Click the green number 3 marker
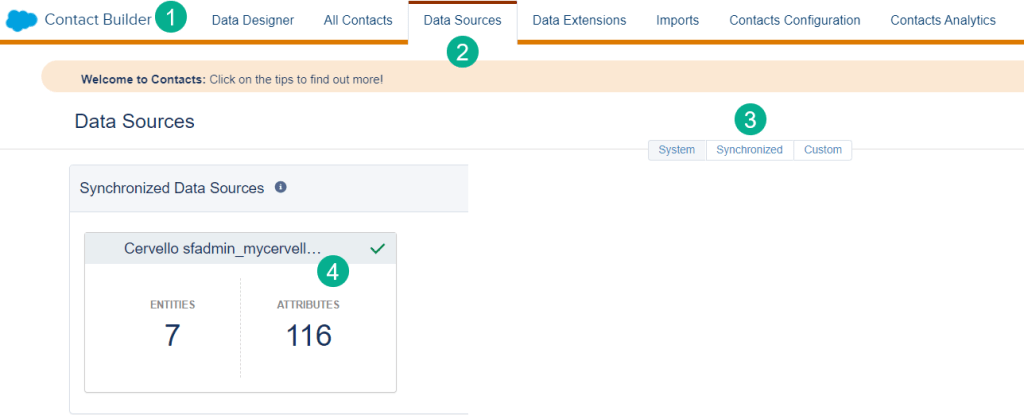Image resolution: width=1024 pixels, height=415 pixels. [x=750, y=120]
